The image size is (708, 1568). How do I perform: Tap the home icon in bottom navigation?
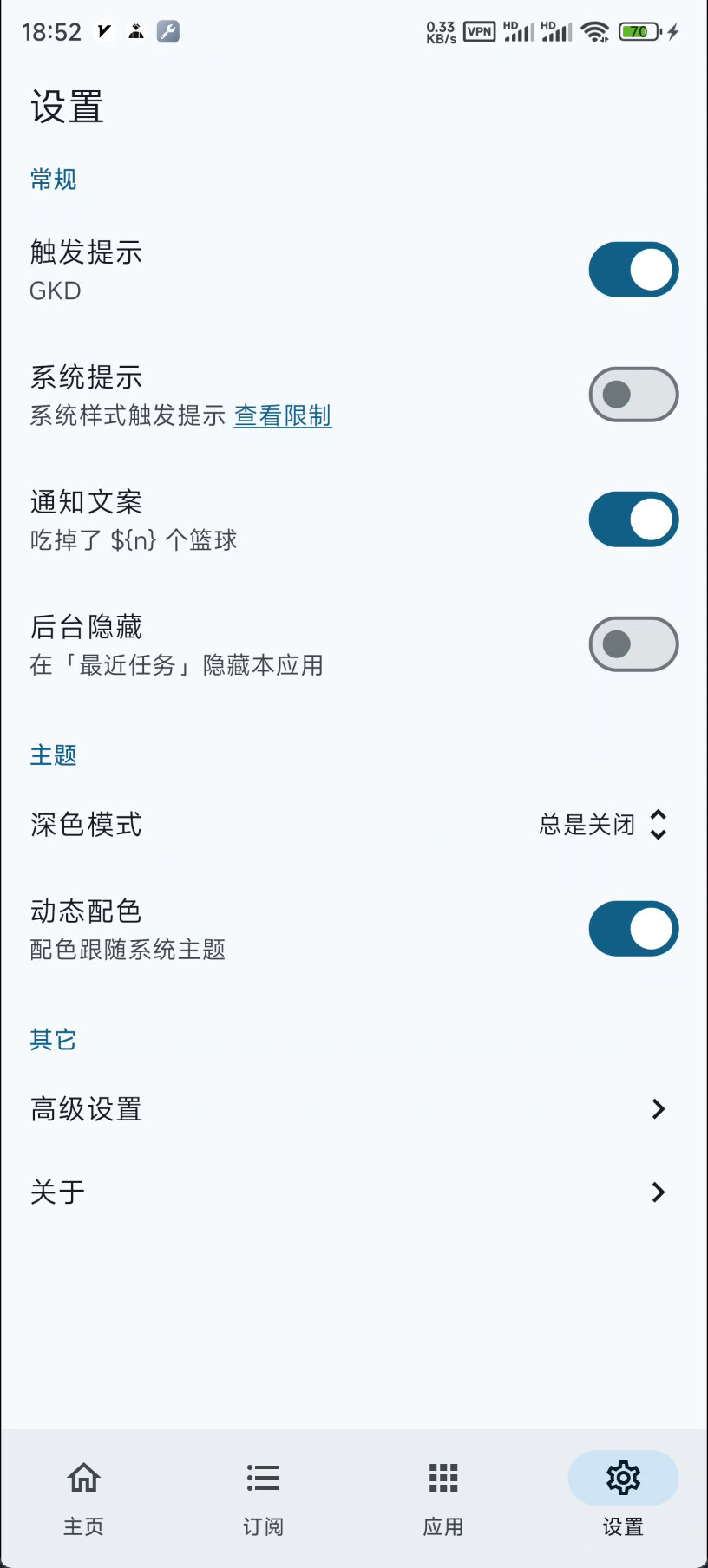(x=84, y=1477)
